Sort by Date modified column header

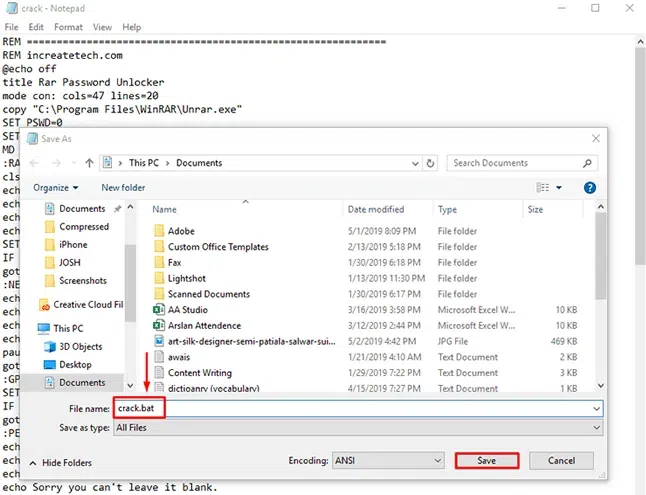376,209
